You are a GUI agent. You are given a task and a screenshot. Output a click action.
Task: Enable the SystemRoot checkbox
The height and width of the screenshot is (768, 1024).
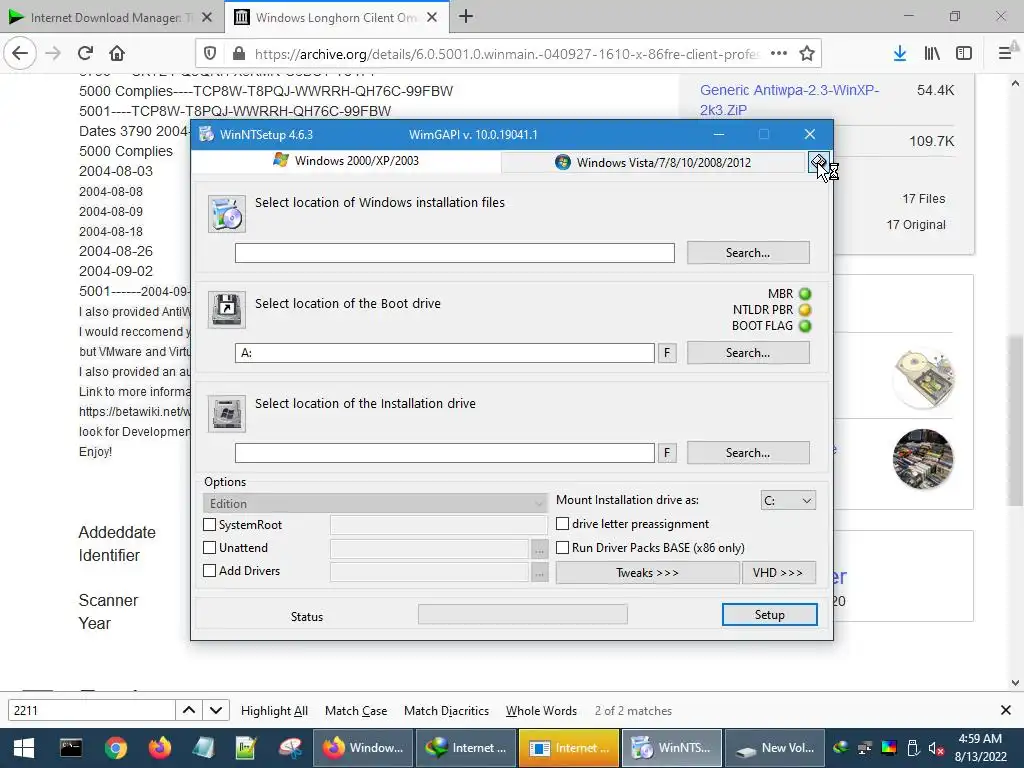click(x=210, y=524)
